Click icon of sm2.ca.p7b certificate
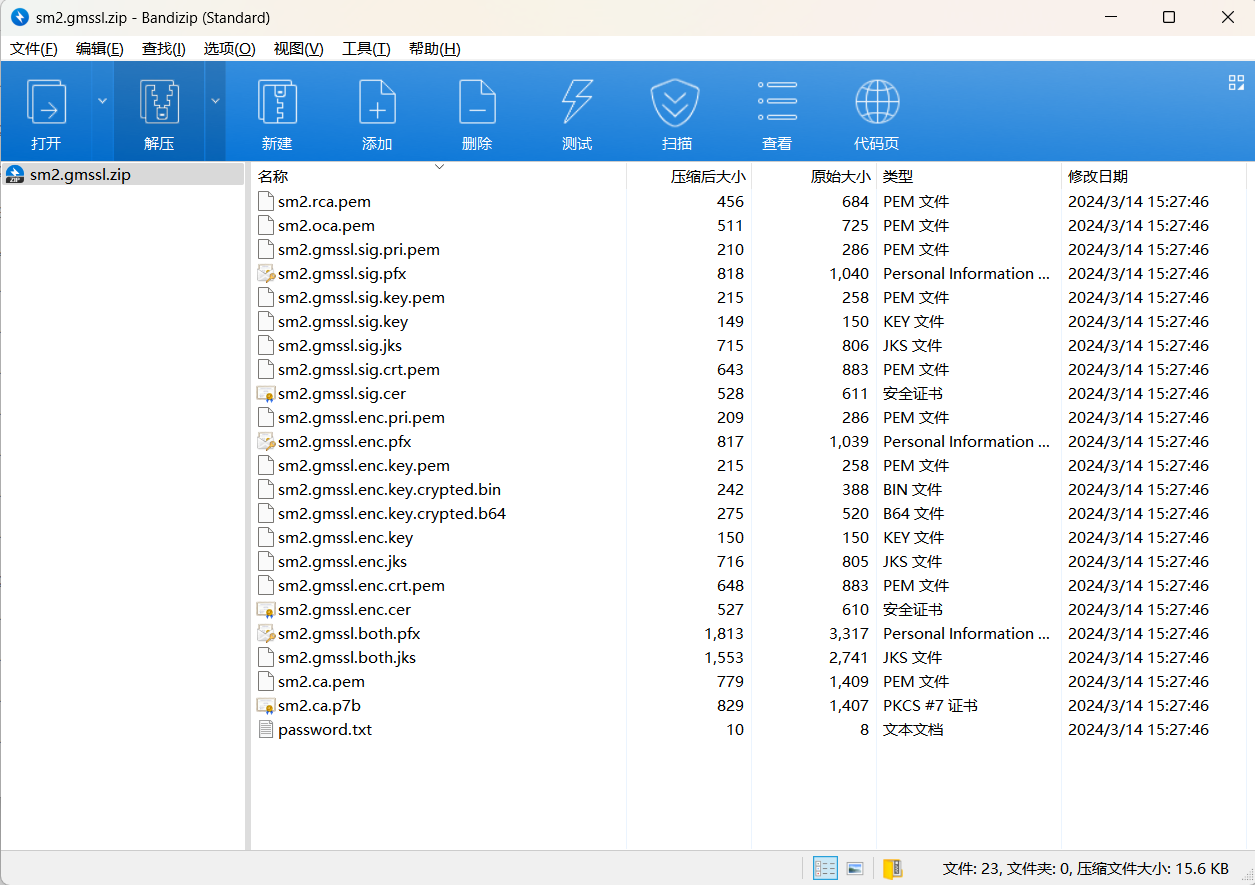 point(265,705)
